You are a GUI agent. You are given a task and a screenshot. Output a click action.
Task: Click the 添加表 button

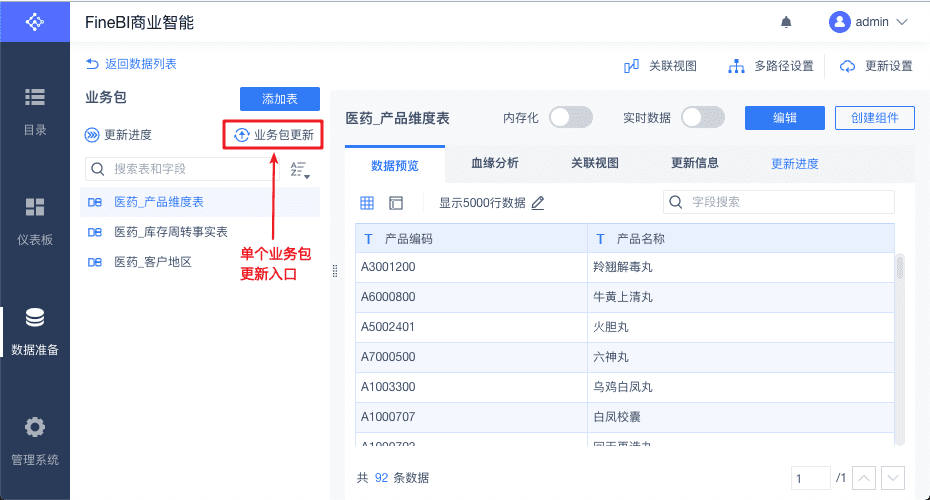pos(280,99)
